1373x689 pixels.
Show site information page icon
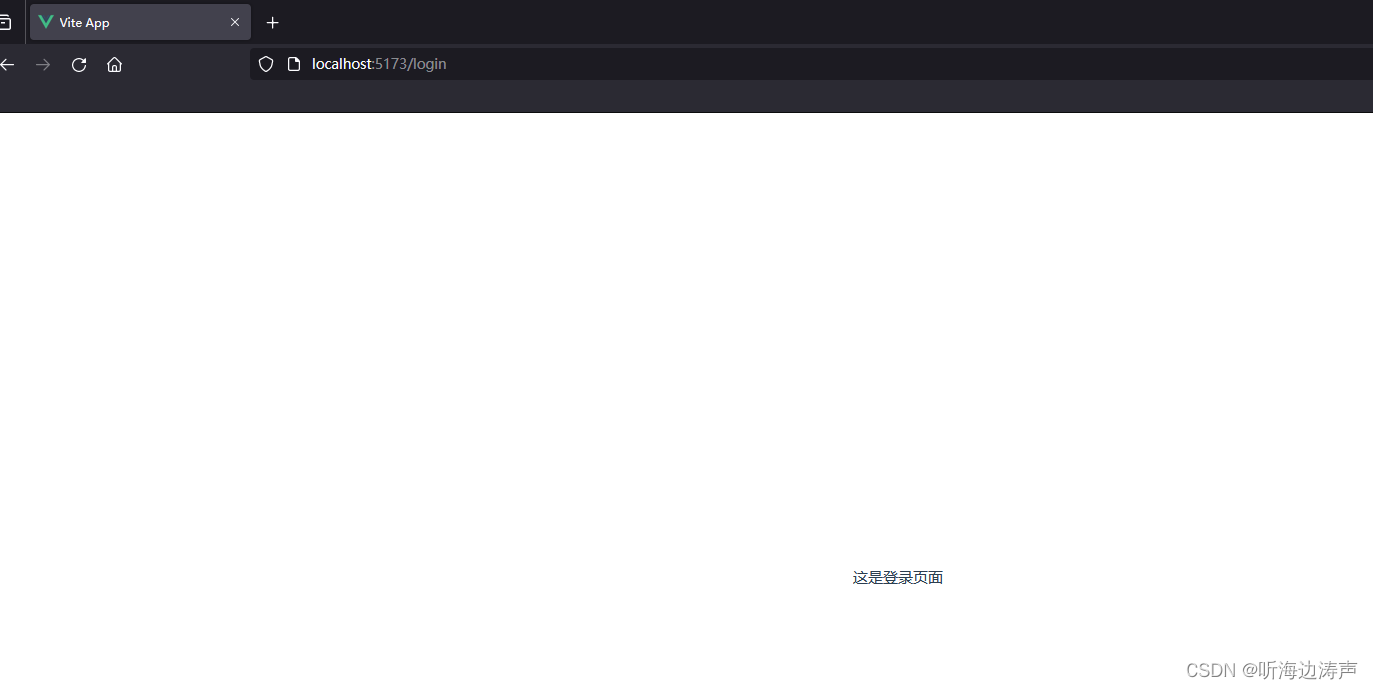tap(294, 64)
